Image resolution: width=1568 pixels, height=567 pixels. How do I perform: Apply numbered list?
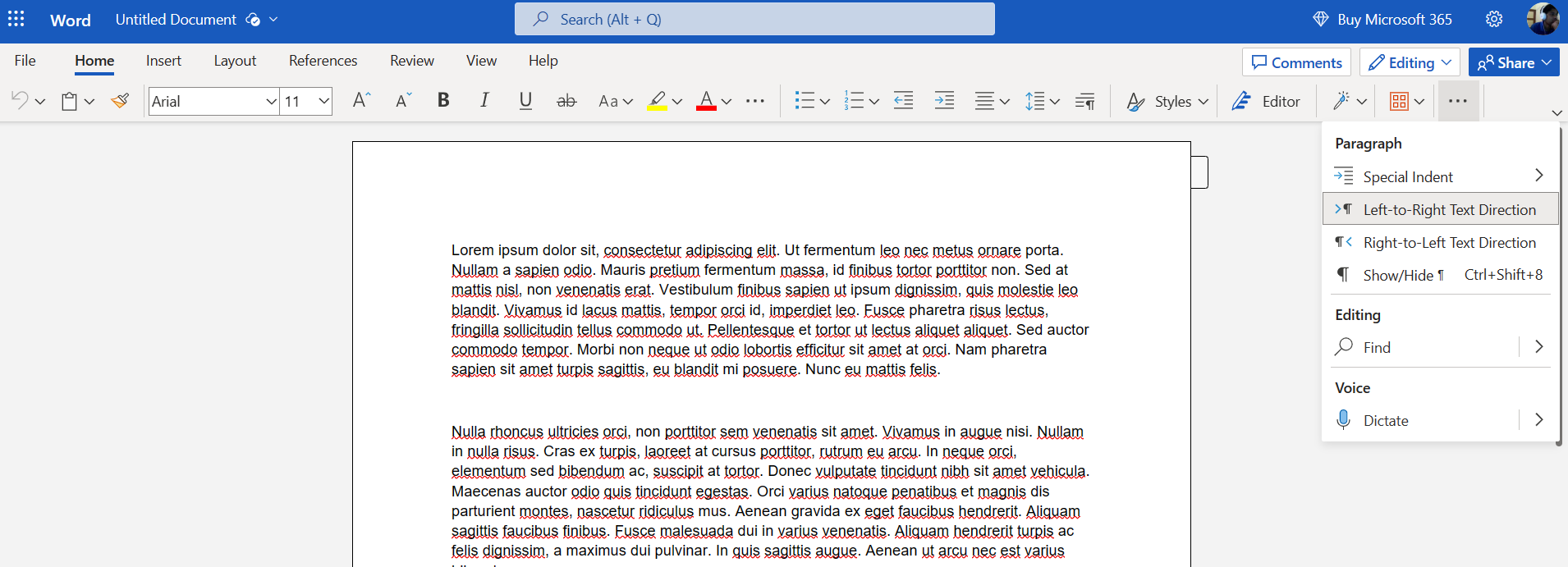854,101
